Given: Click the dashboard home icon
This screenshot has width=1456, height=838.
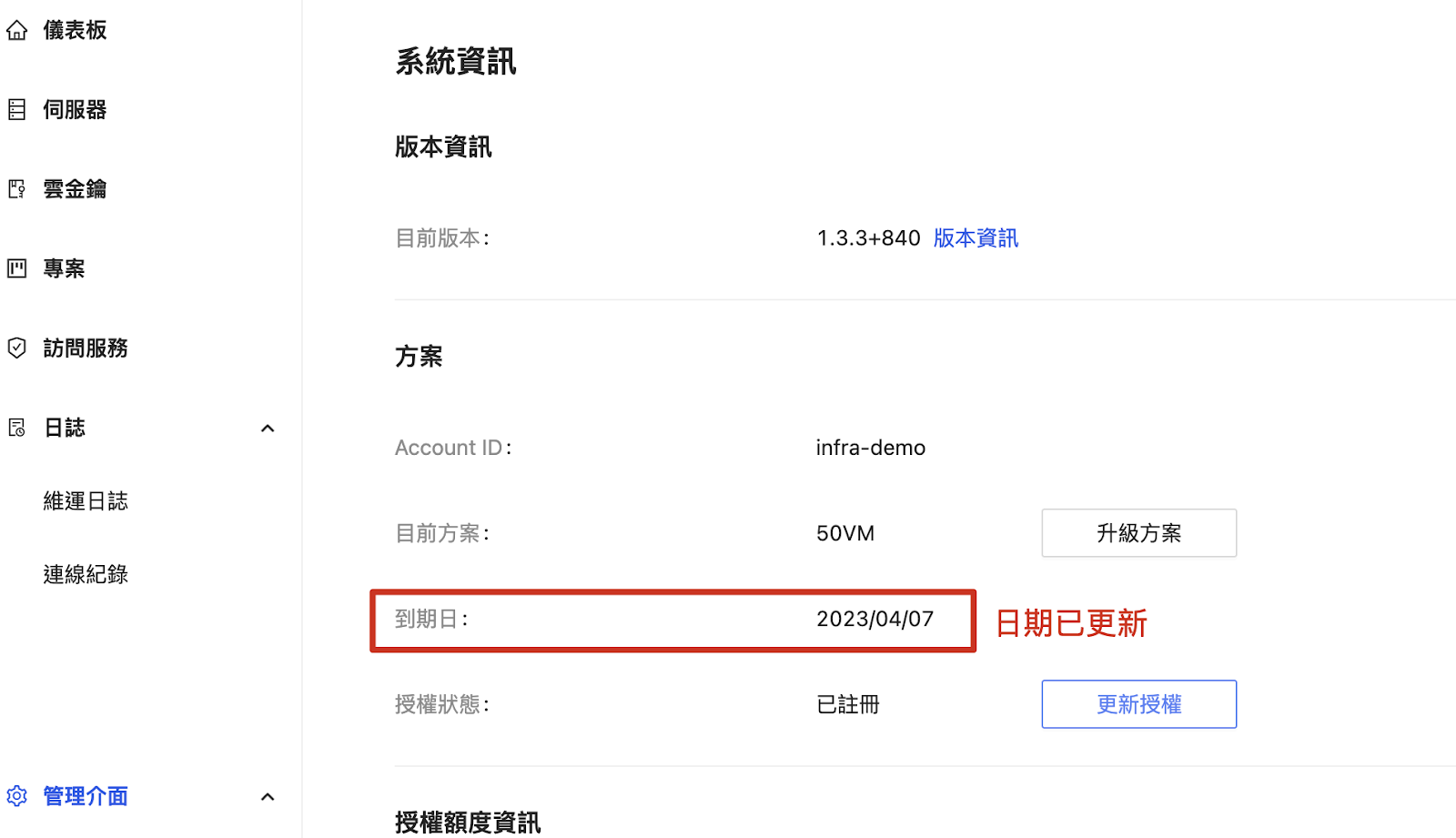Looking at the screenshot, I should coord(17,31).
